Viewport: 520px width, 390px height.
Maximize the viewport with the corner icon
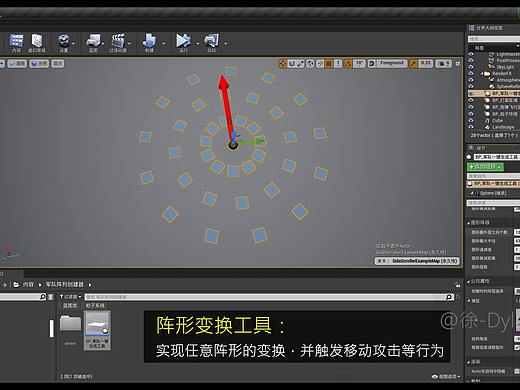tap(458, 63)
